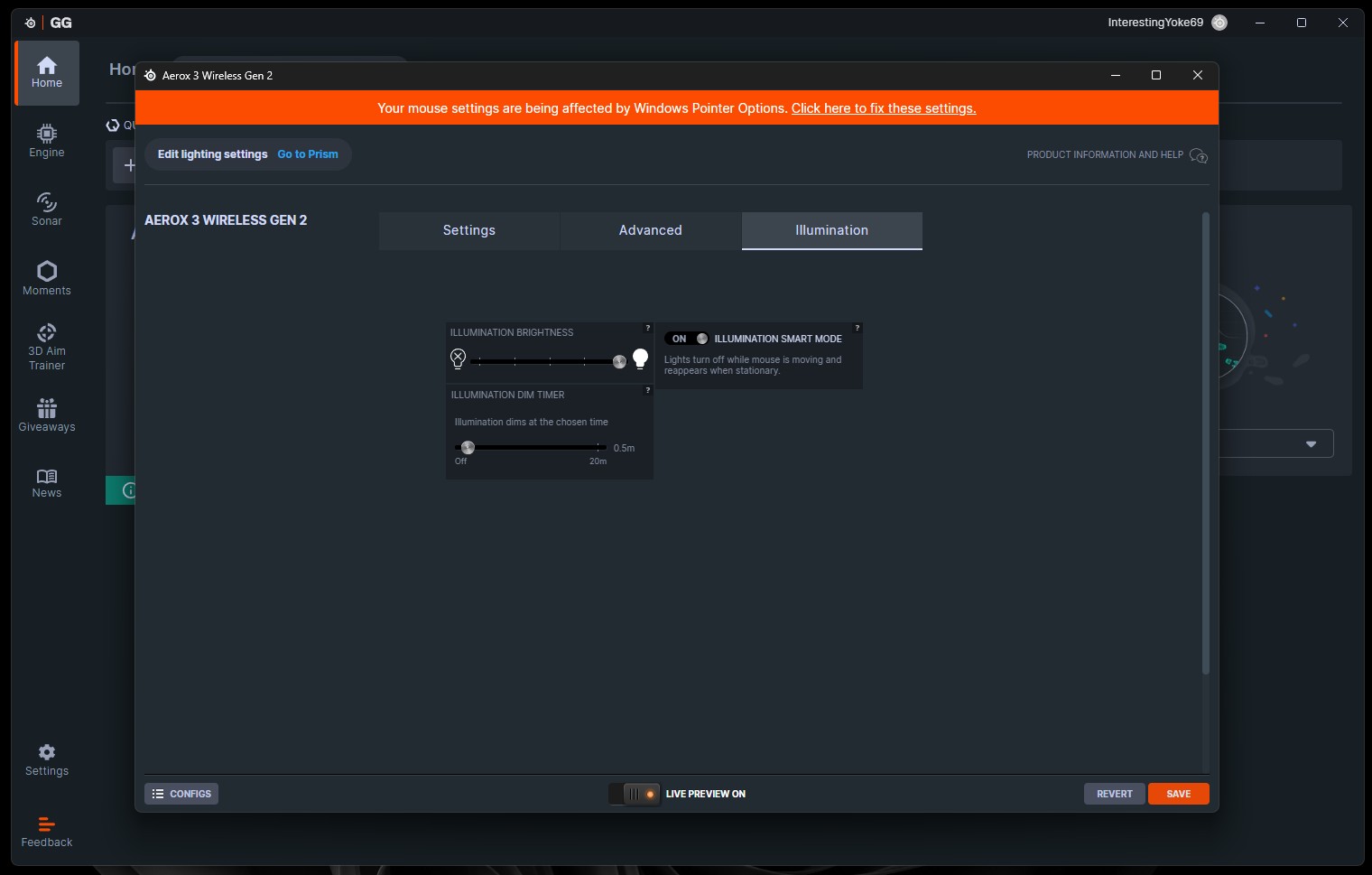
Task: Click the Save button
Action: (x=1178, y=794)
